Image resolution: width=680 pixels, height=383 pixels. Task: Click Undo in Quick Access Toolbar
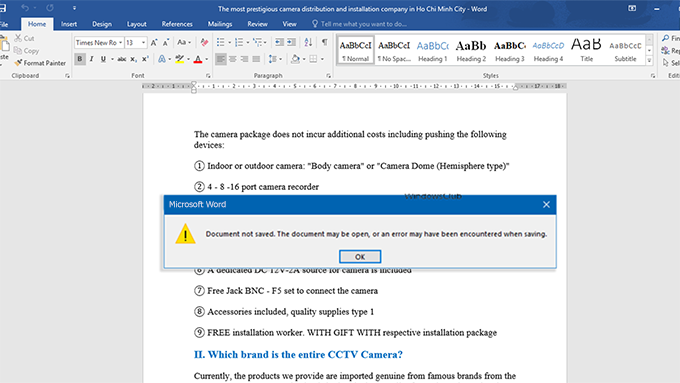pos(25,8)
